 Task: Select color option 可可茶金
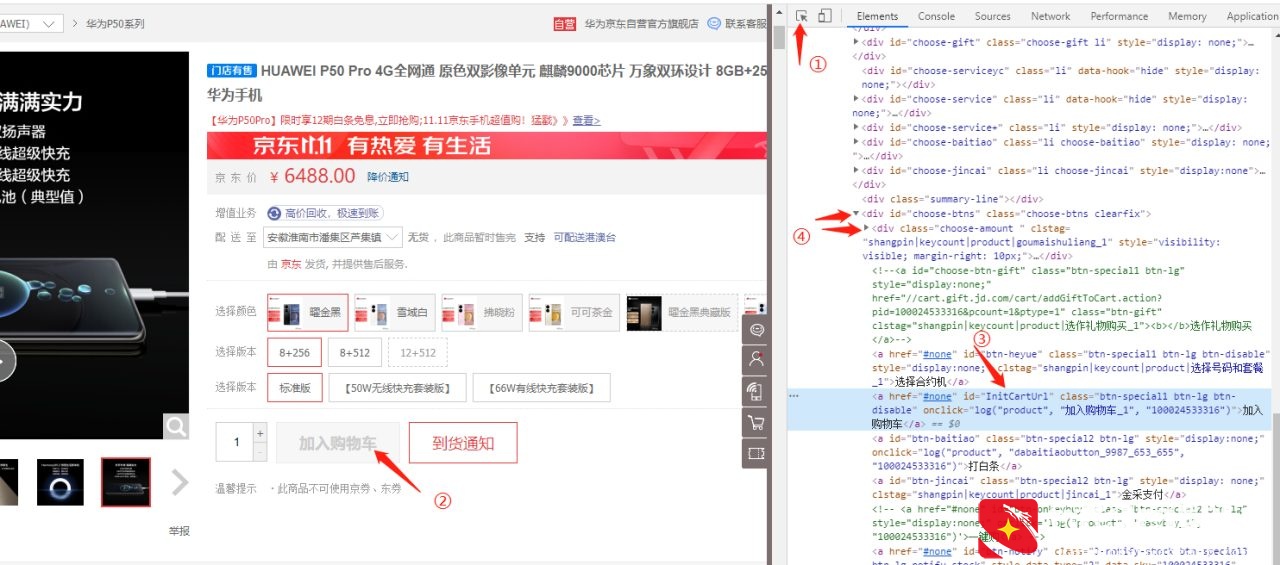574,312
